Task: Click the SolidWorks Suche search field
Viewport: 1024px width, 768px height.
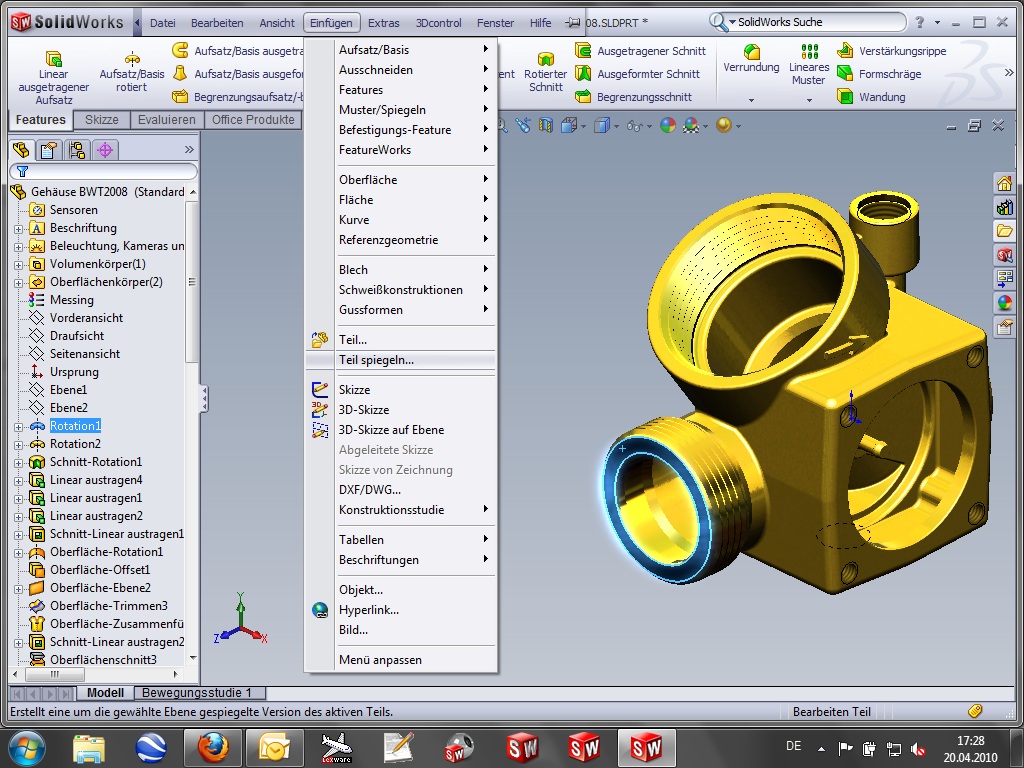Action: tap(822, 22)
